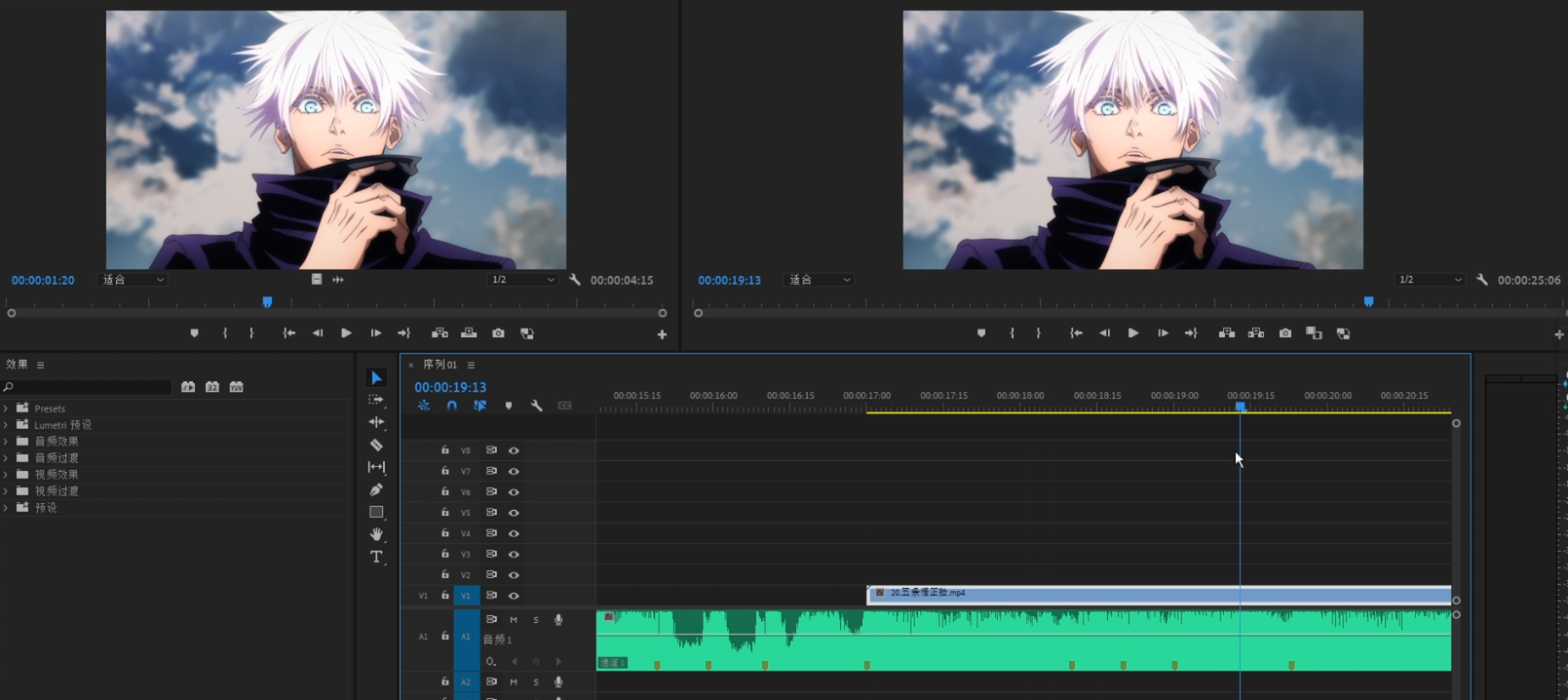Open Source monitor settings wrench
Image resolution: width=1568 pixels, height=700 pixels.
pos(575,280)
